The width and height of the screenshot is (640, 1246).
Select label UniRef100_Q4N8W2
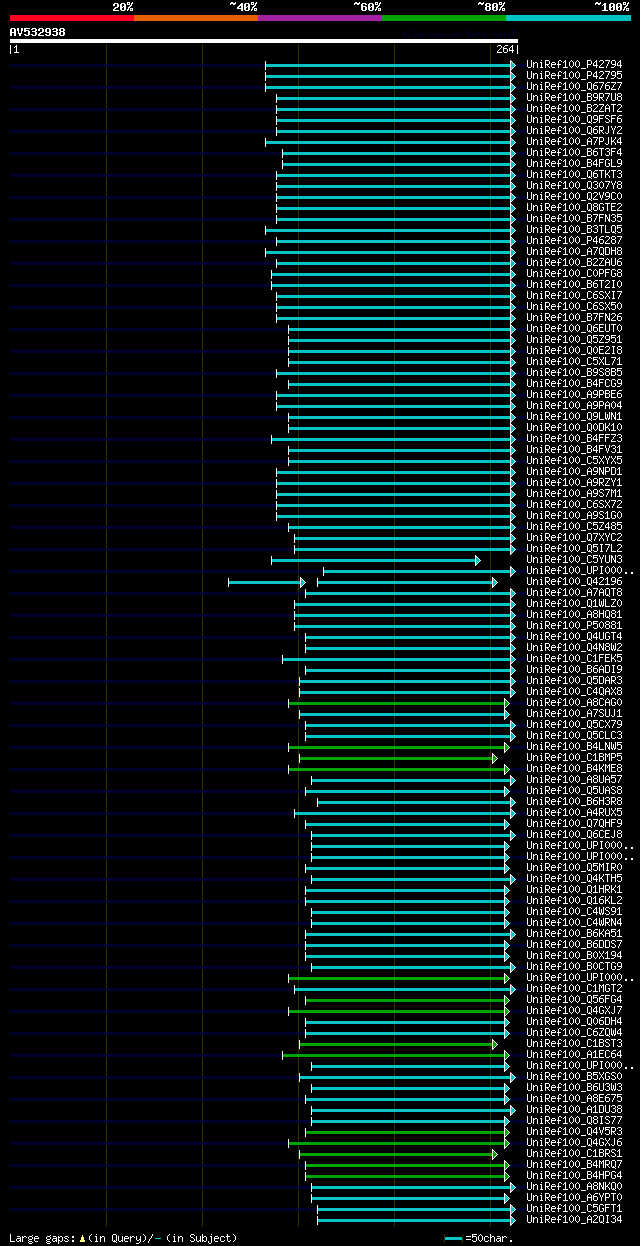point(574,648)
